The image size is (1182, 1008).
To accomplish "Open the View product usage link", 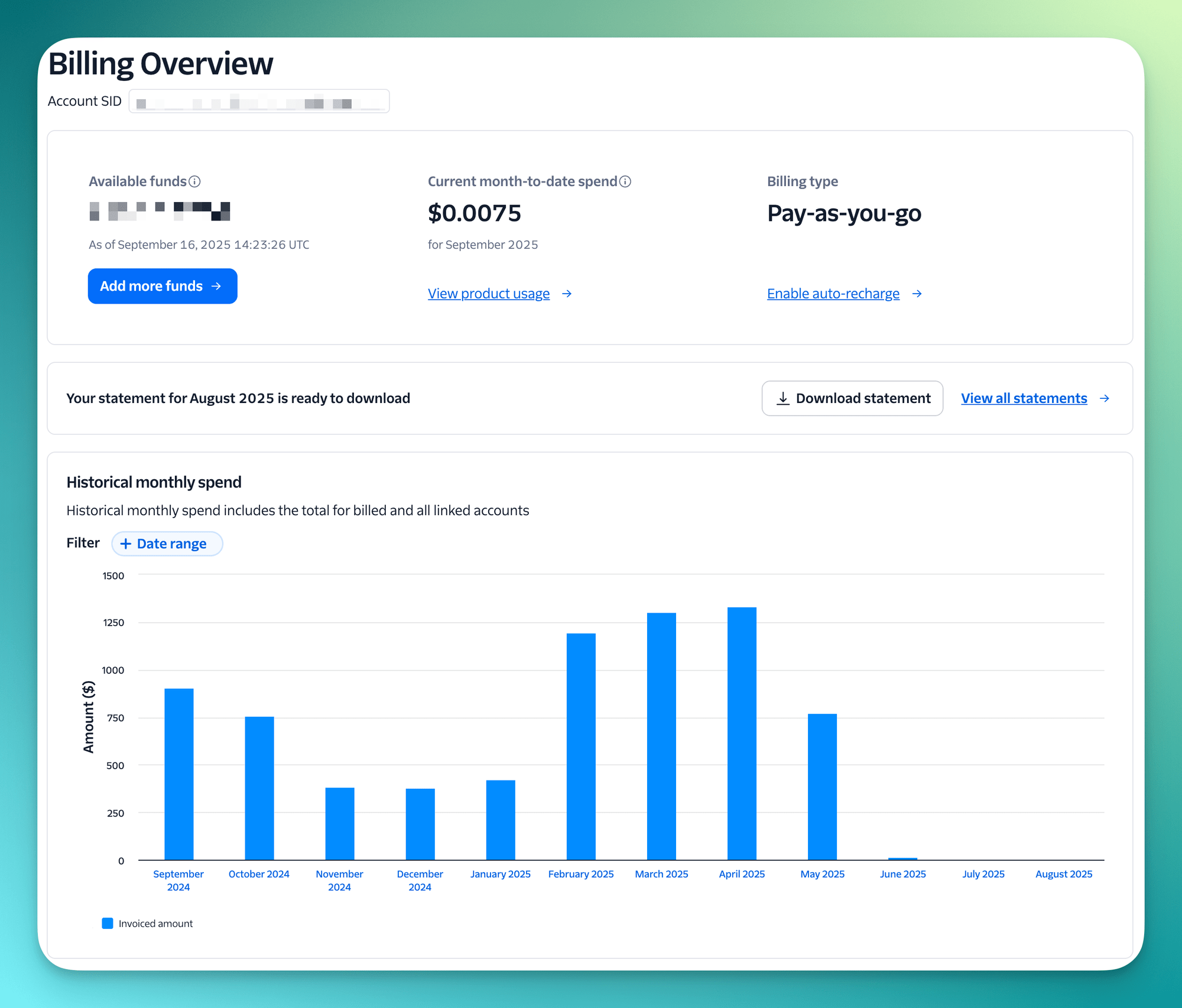I will click(x=488, y=294).
